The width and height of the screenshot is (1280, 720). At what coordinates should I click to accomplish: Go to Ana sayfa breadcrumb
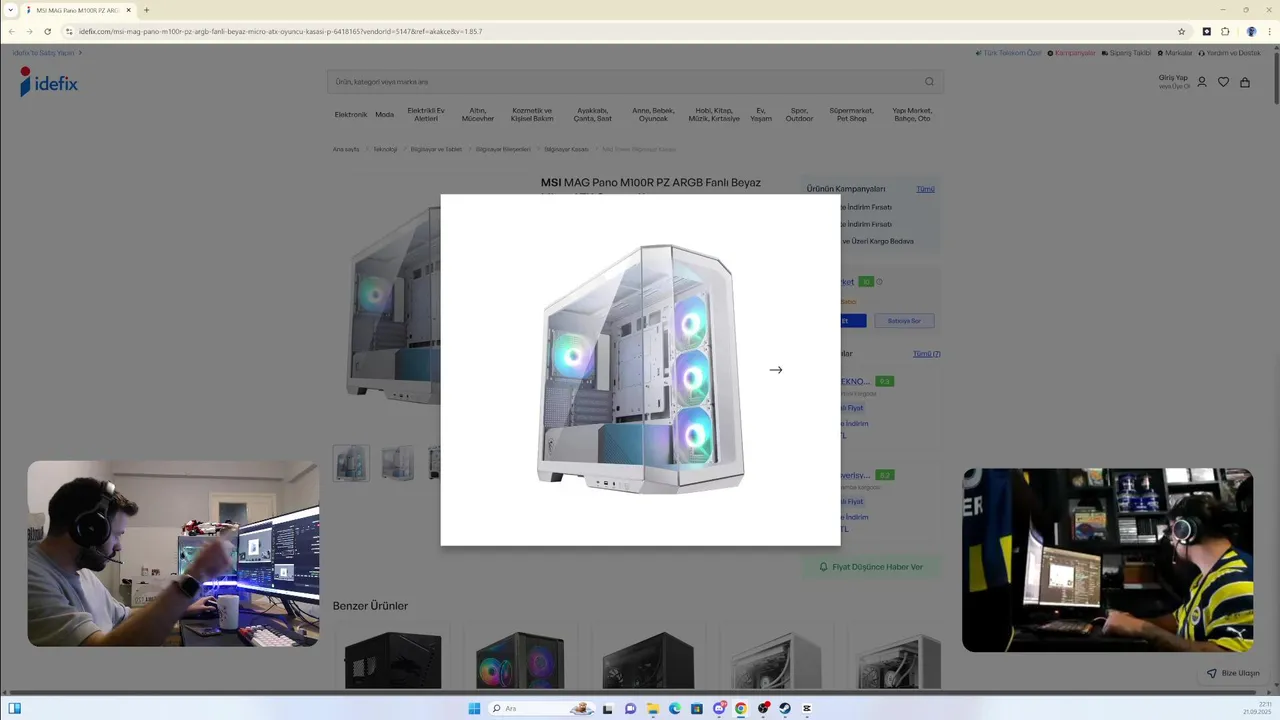pos(346,149)
